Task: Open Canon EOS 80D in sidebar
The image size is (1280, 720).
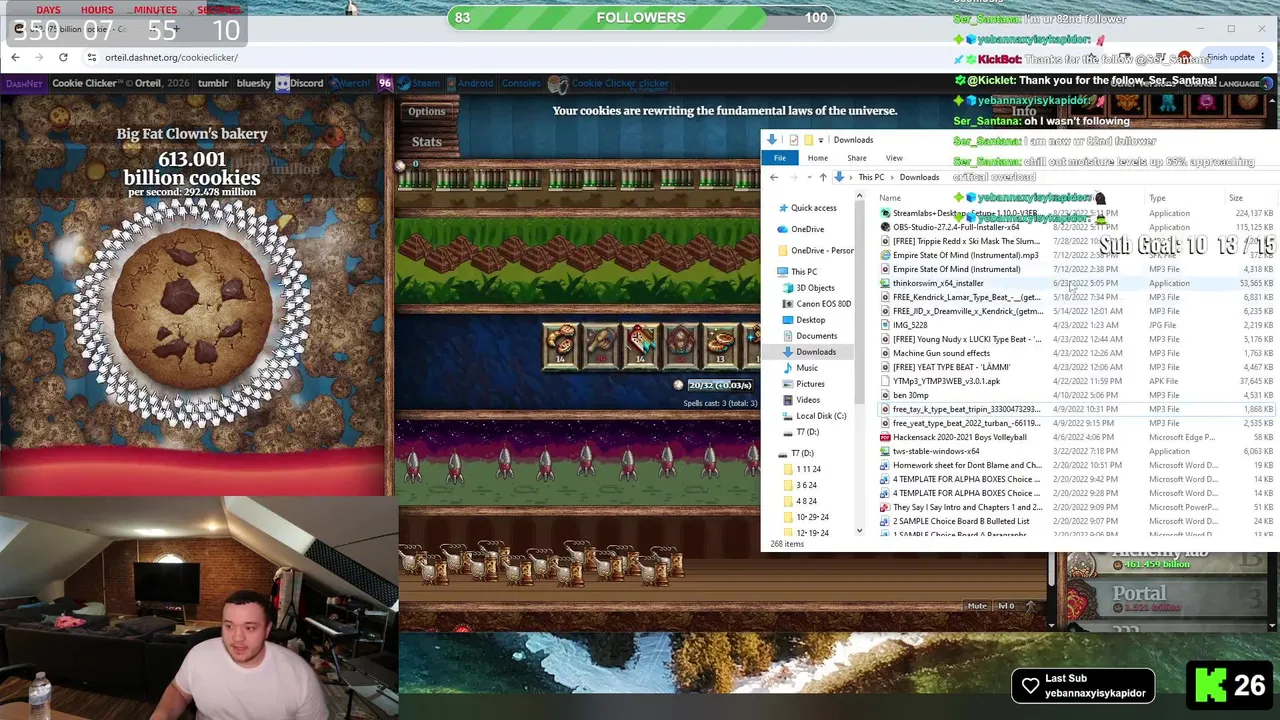Action: (824, 304)
